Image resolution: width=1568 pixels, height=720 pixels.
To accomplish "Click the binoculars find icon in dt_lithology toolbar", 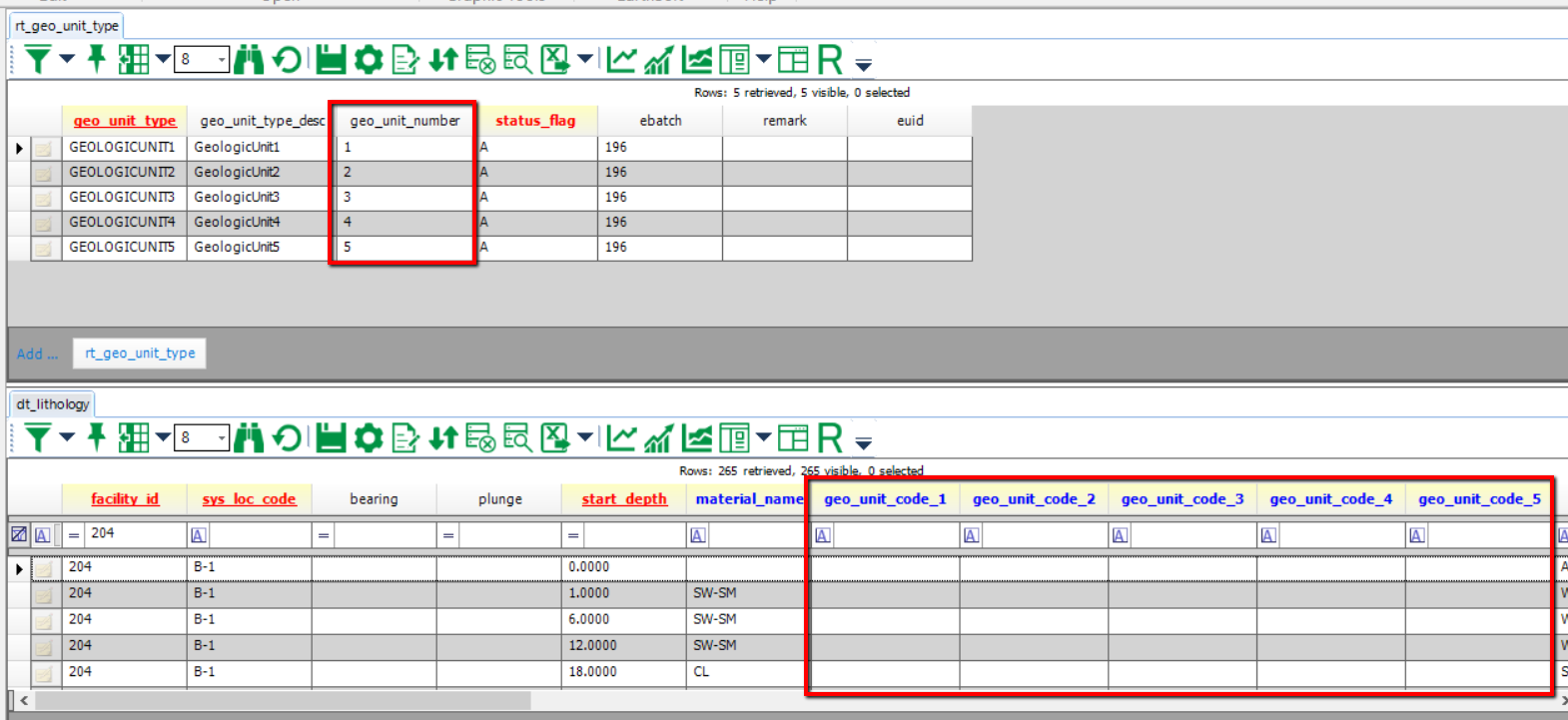I will coord(249,438).
